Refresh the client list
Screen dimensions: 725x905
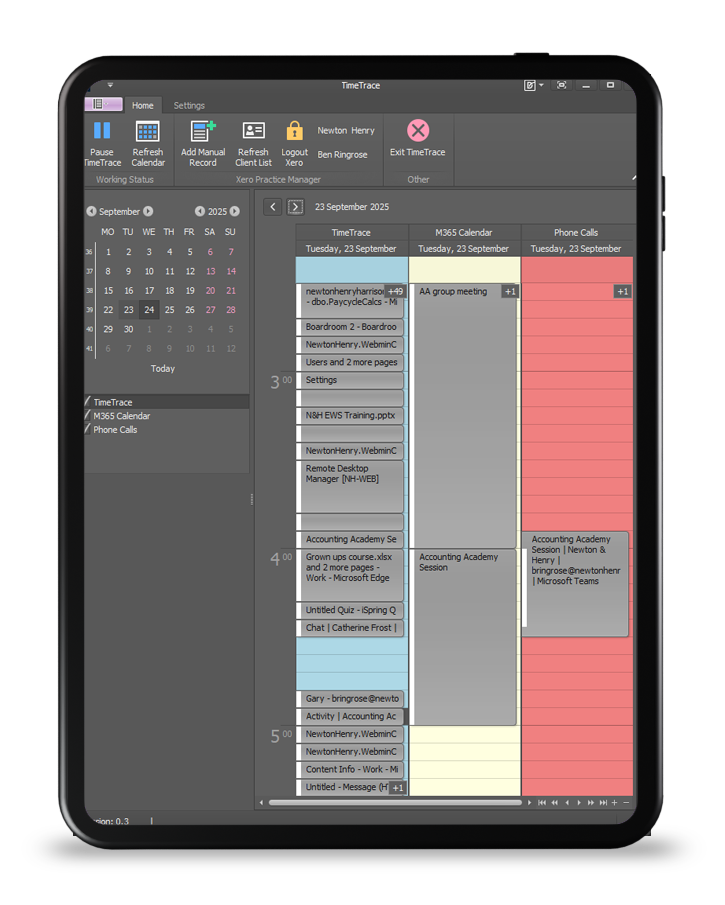click(253, 131)
